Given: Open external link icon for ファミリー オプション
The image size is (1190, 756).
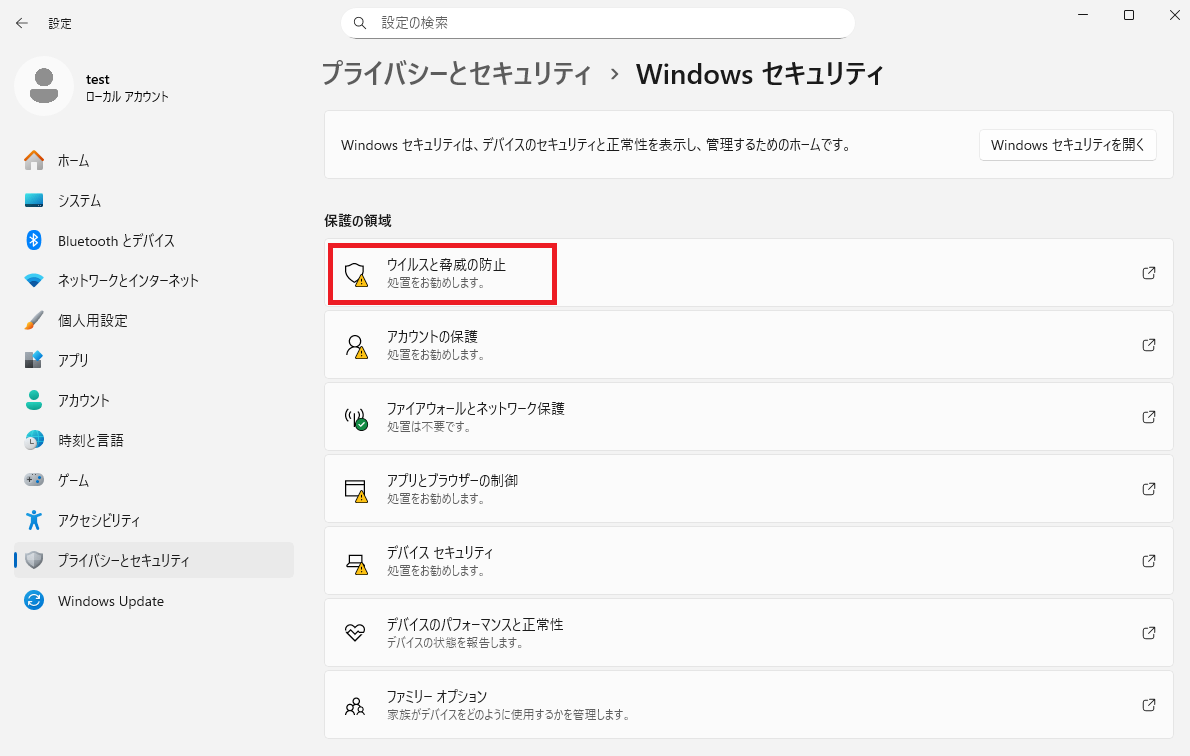Looking at the screenshot, I should [x=1149, y=705].
